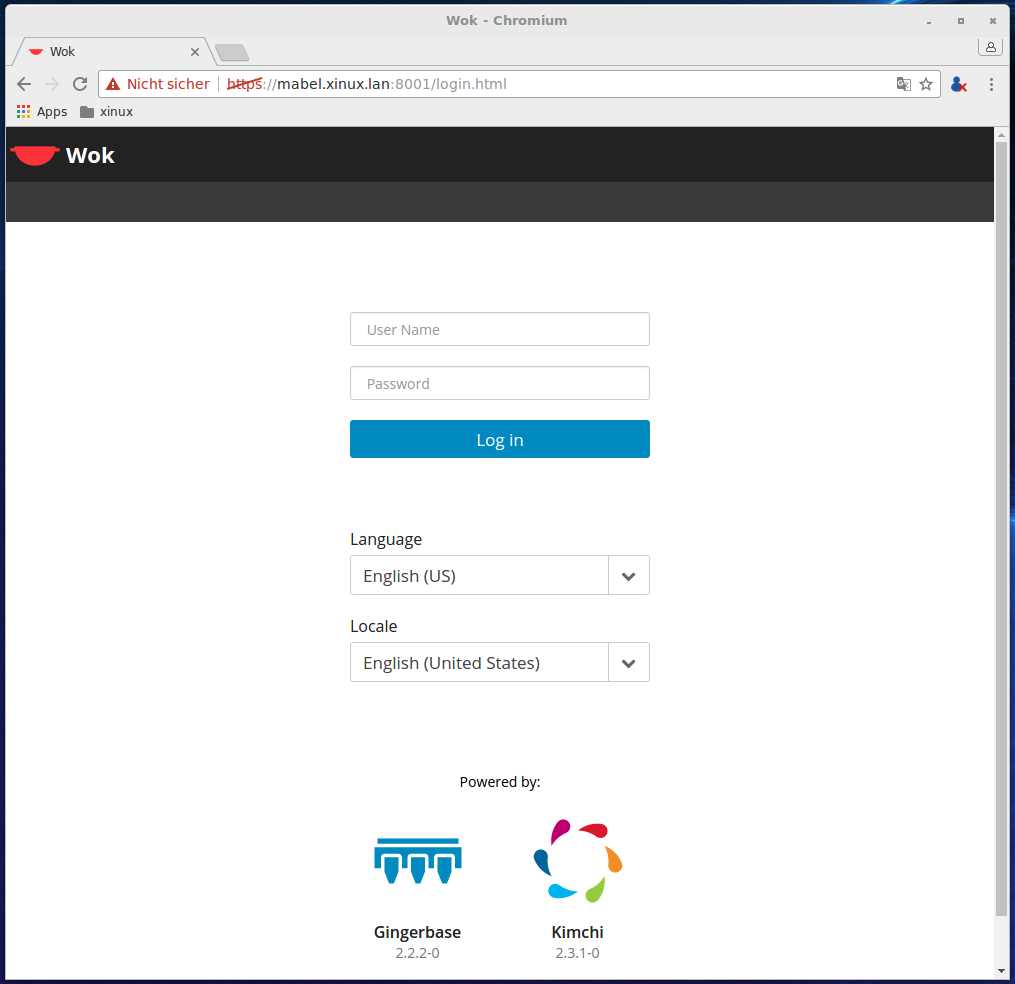
Task: Click the colorful Kimchi logo
Action: click(x=577, y=860)
